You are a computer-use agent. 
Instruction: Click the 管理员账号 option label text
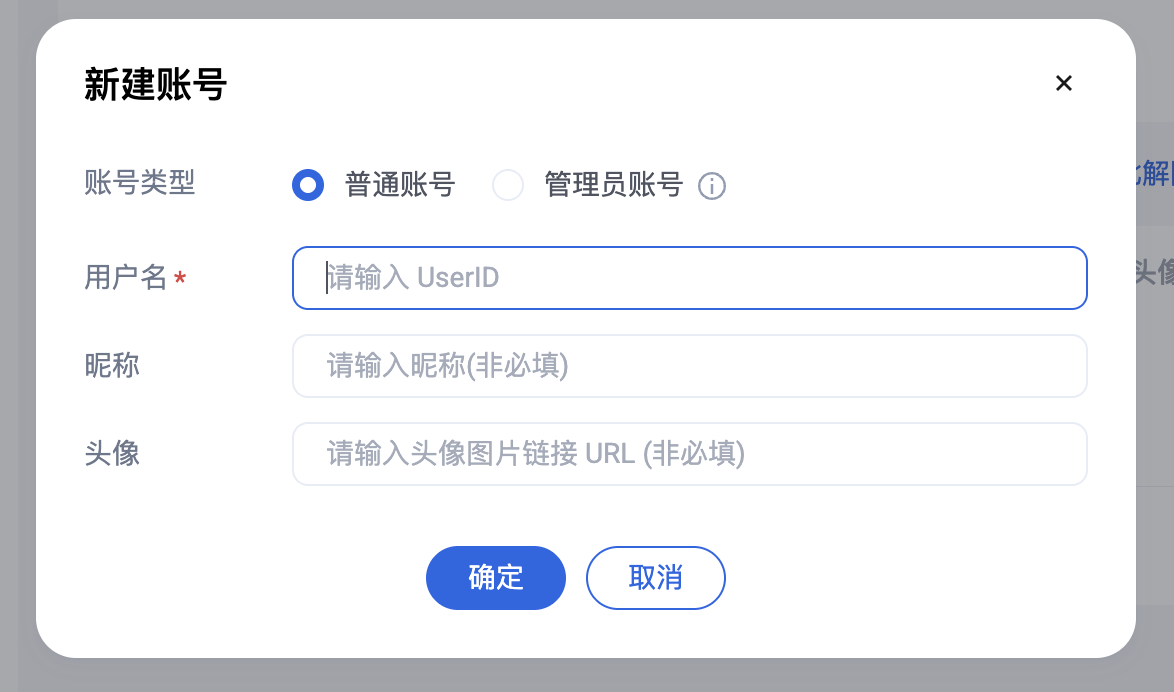click(613, 185)
